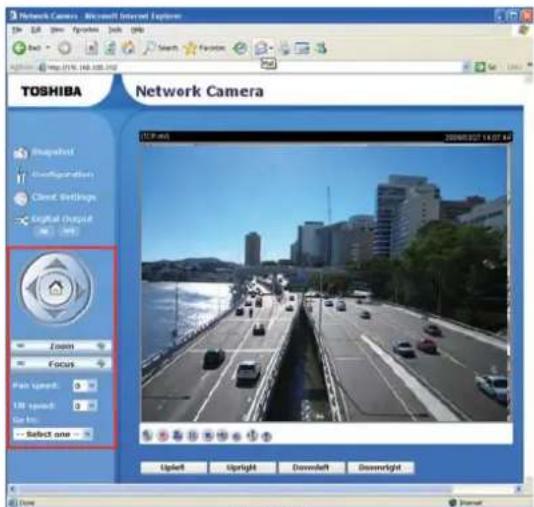The image size is (534, 507).
Task: Click the Upleft button
Action: point(173,468)
